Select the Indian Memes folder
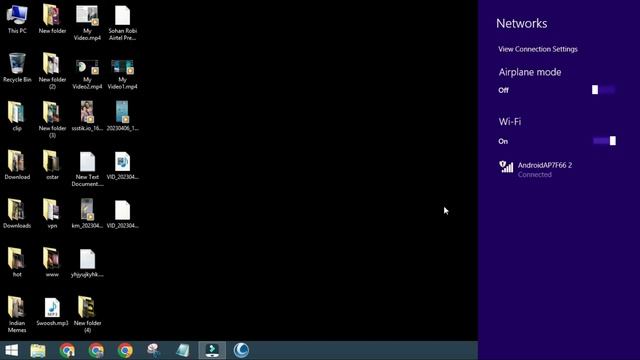 (17, 314)
